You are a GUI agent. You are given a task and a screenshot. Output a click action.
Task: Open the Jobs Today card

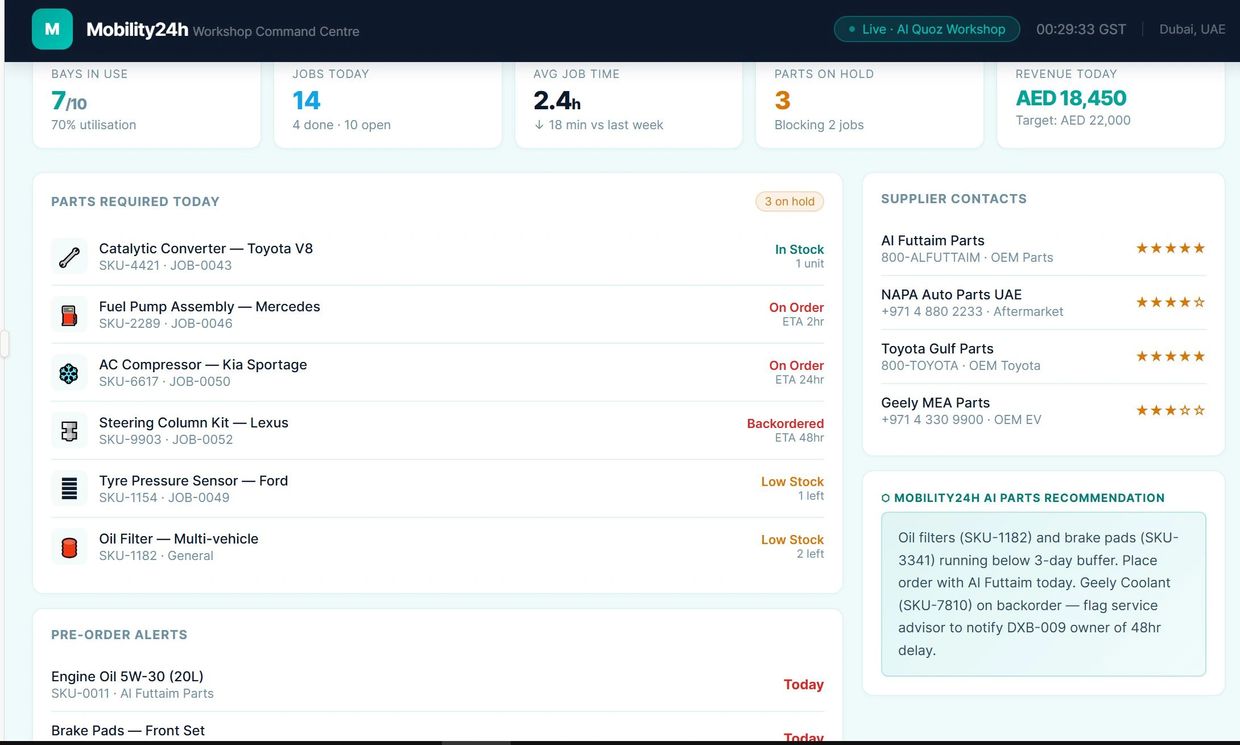388,105
